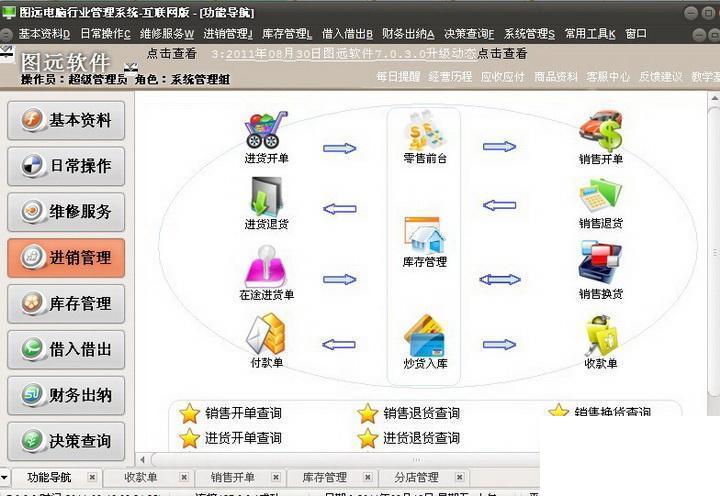
Task: Open the 炒货入库 card icon
Action: pyautogui.click(x=425, y=335)
